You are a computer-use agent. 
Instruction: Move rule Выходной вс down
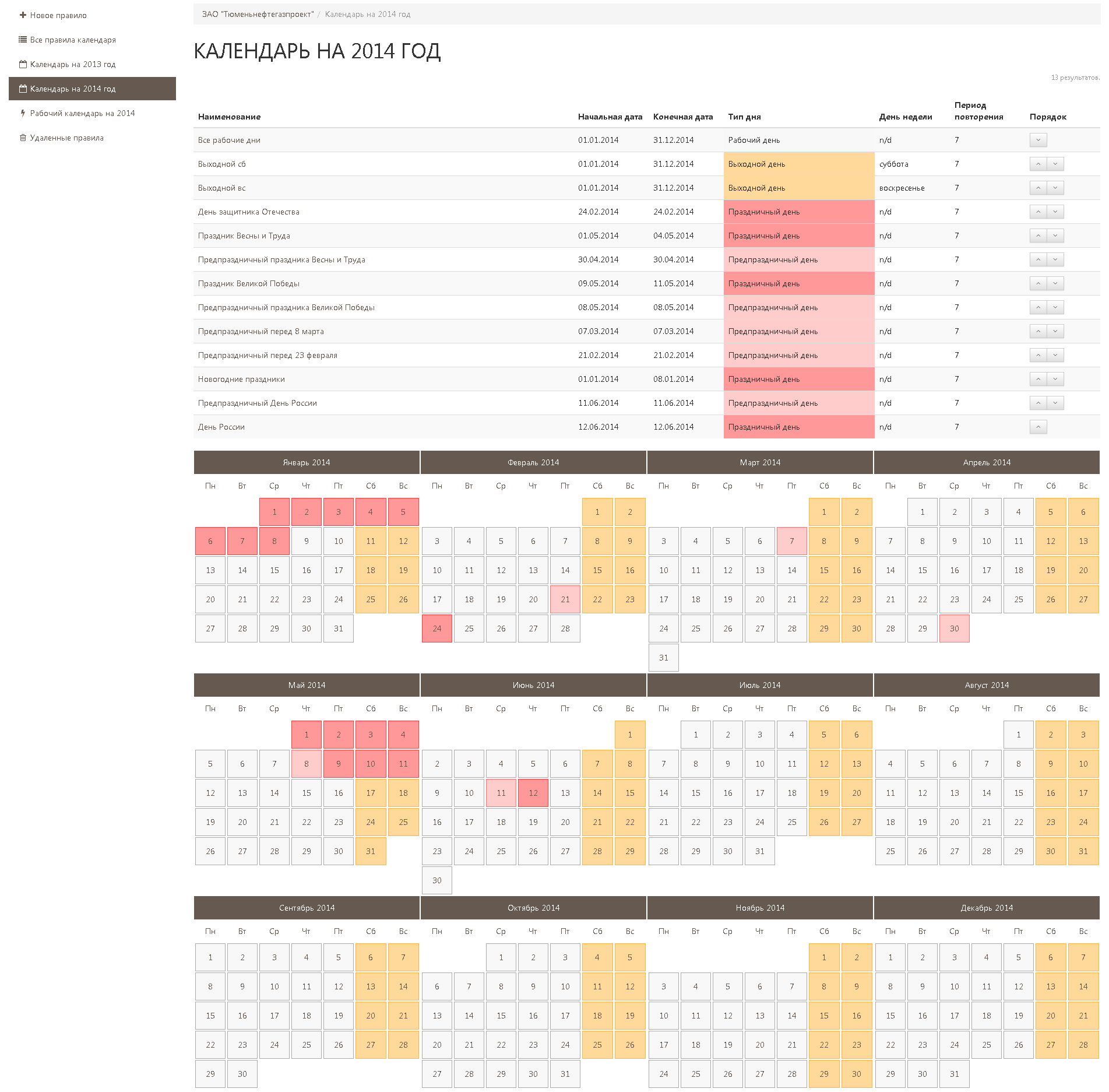[x=1055, y=188]
